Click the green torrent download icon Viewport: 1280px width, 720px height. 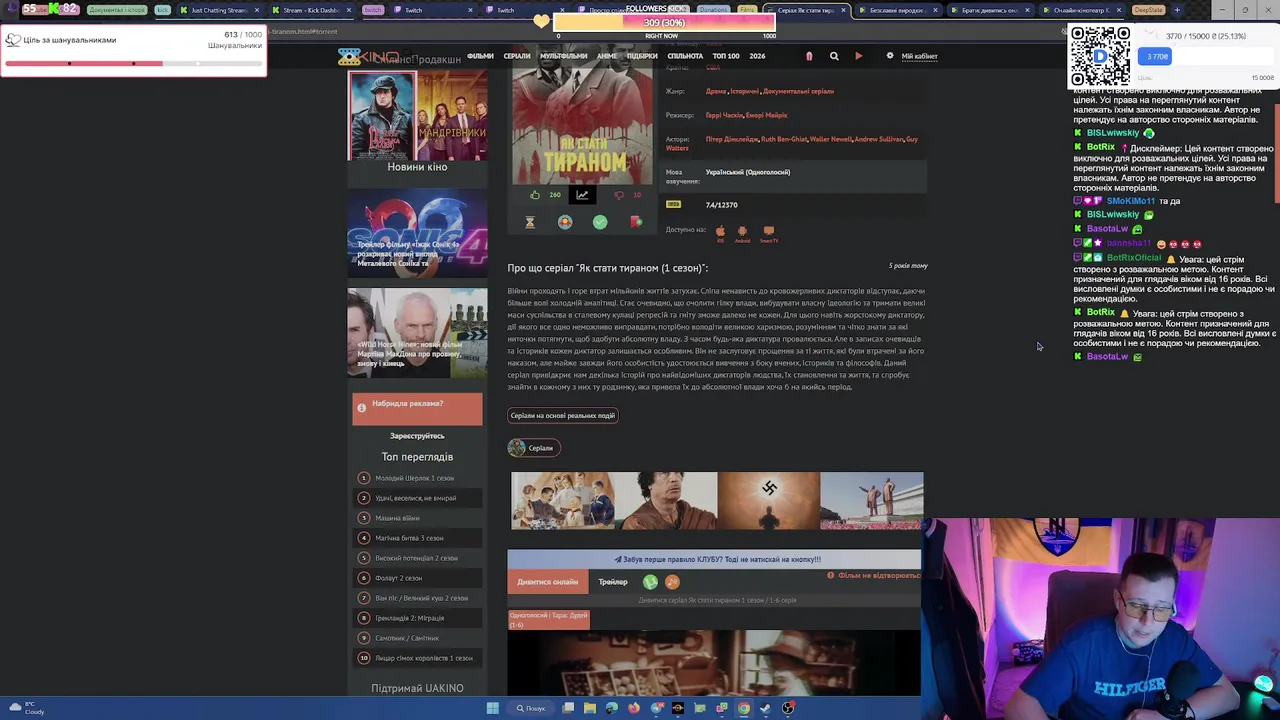650,582
